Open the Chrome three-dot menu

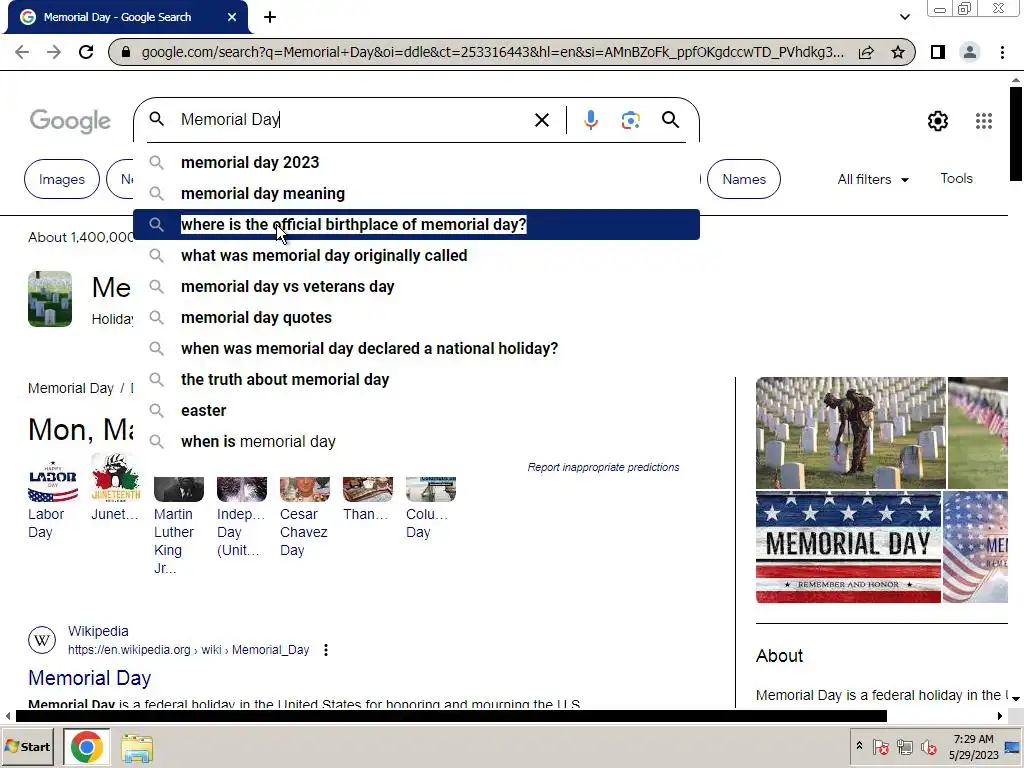pyautogui.click(x=1002, y=52)
